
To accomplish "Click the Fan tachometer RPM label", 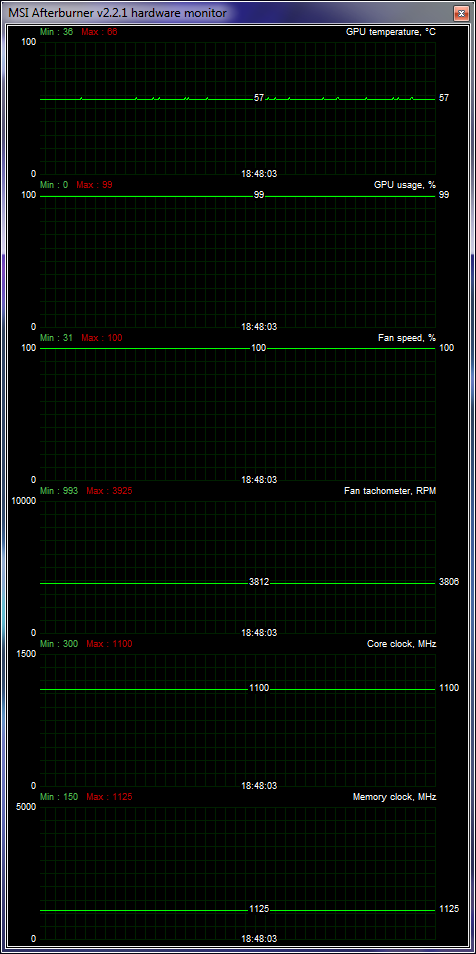I will (390, 490).
